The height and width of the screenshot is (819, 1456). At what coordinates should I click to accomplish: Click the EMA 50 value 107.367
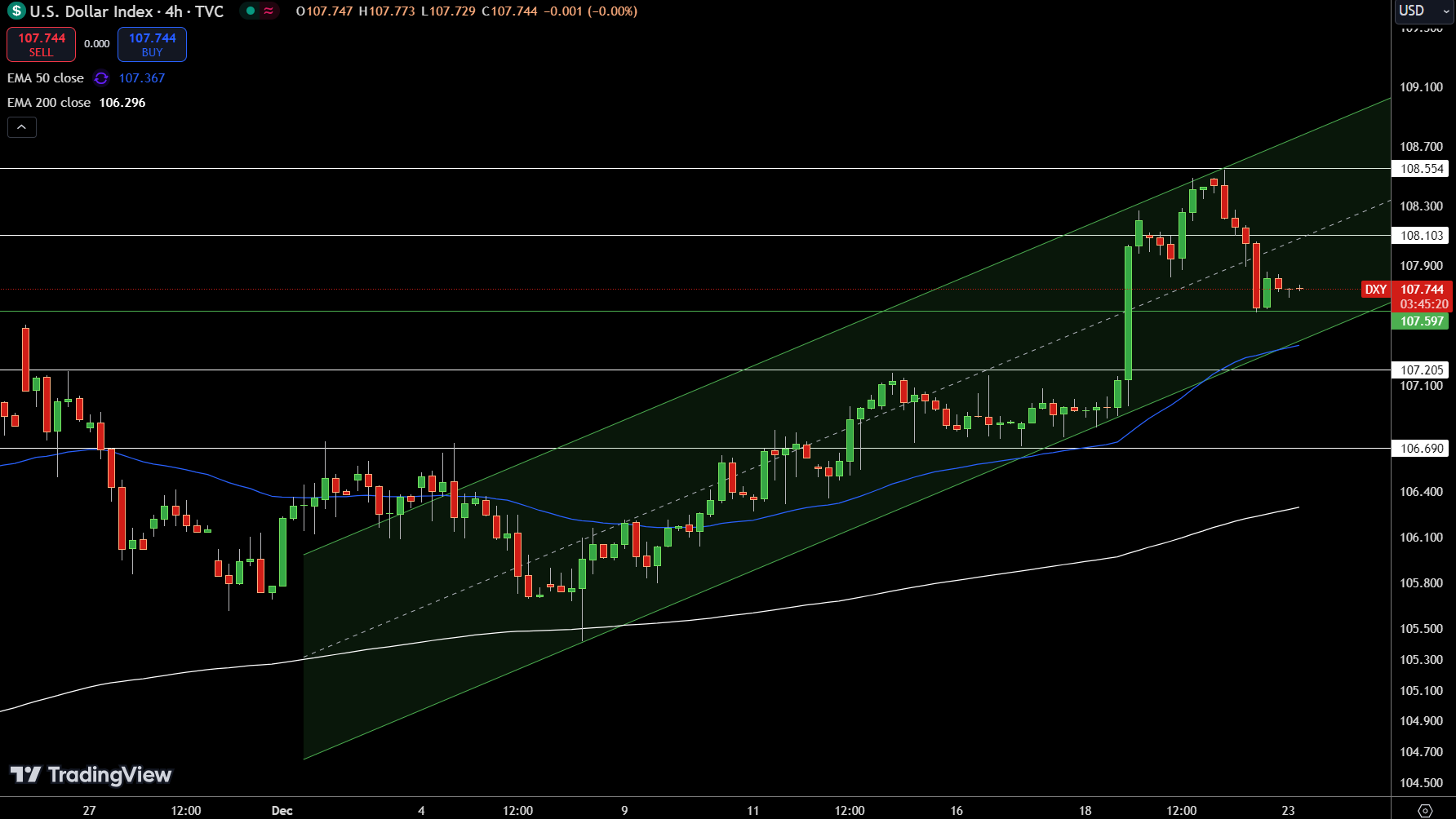click(142, 78)
